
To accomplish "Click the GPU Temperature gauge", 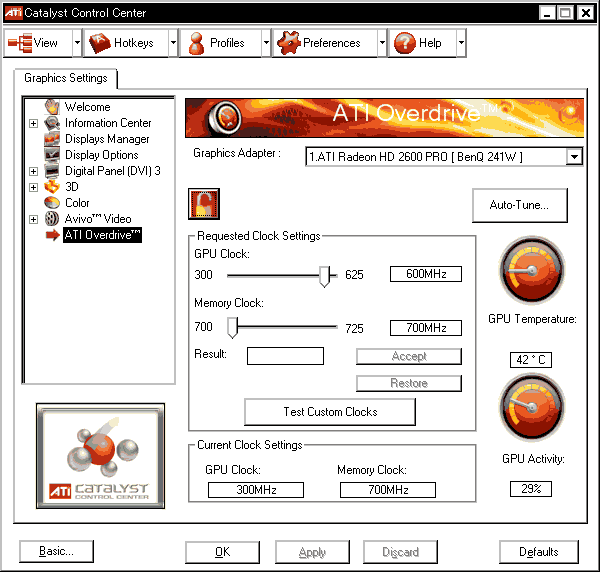I will [x=532, y=271].
